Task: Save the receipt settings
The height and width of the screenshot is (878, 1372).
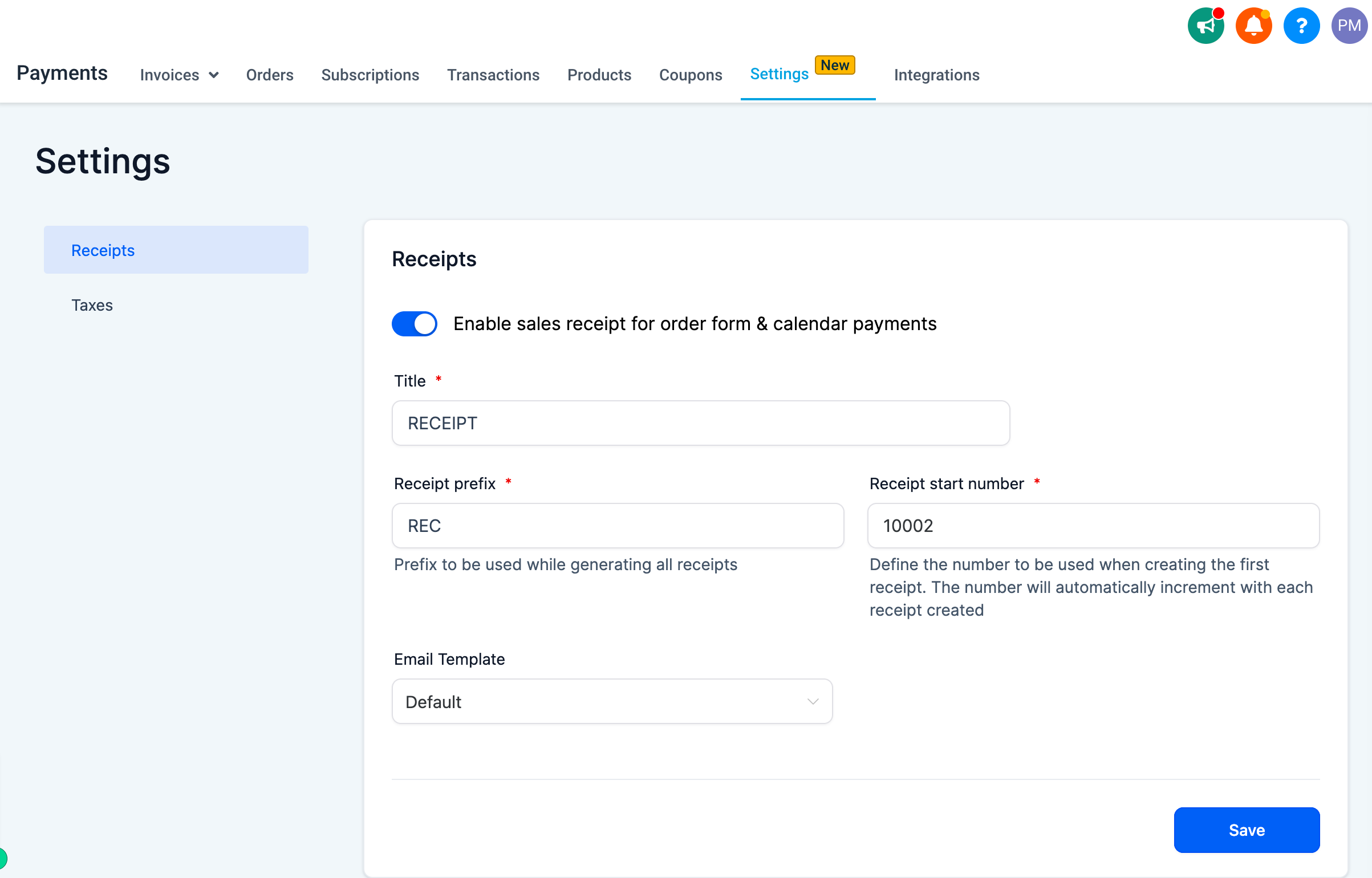Action: click(1247, 830)
